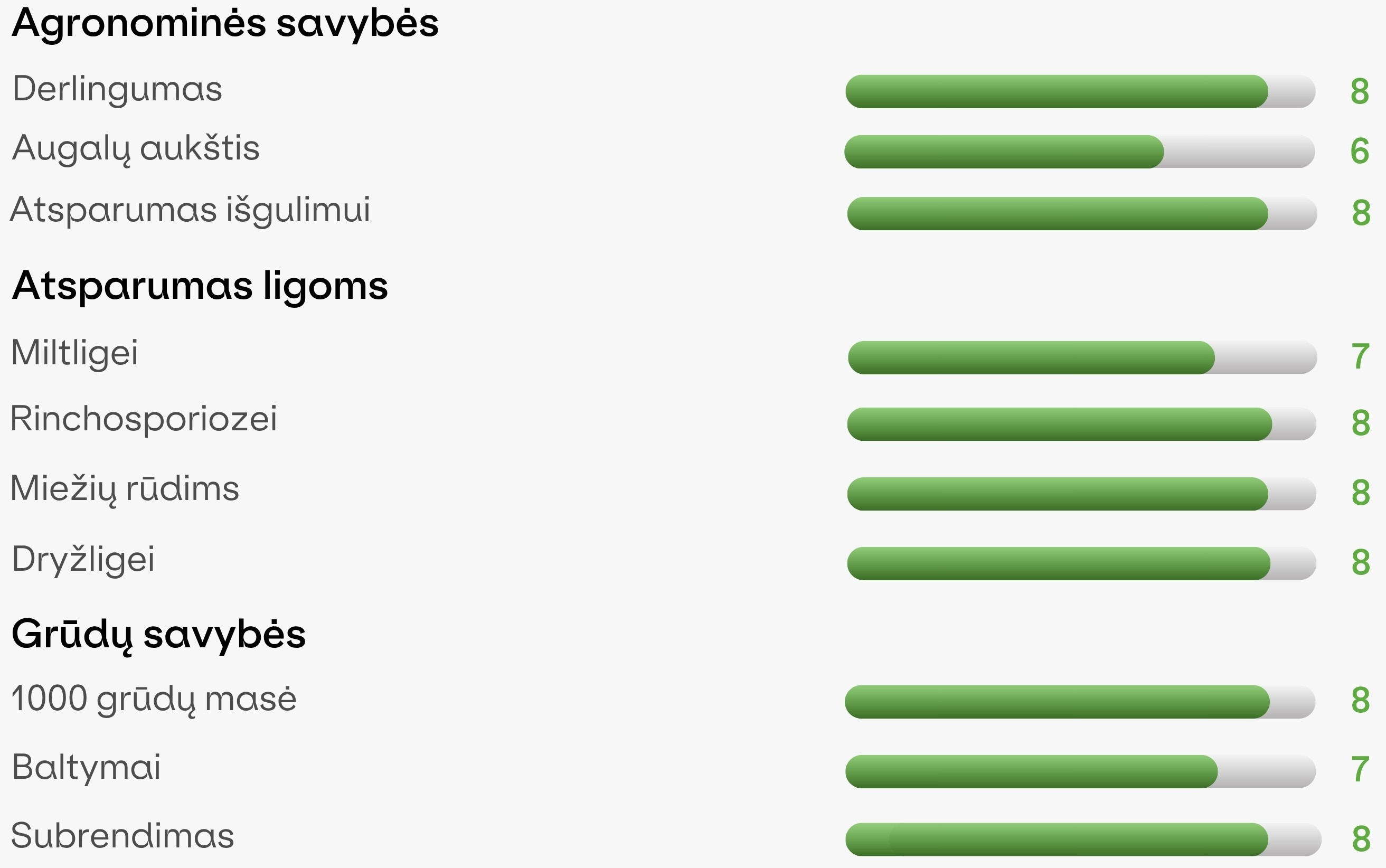Click the Augalų aukštis score 6
Viewport: 1386px width, 868px height.
1360,152
